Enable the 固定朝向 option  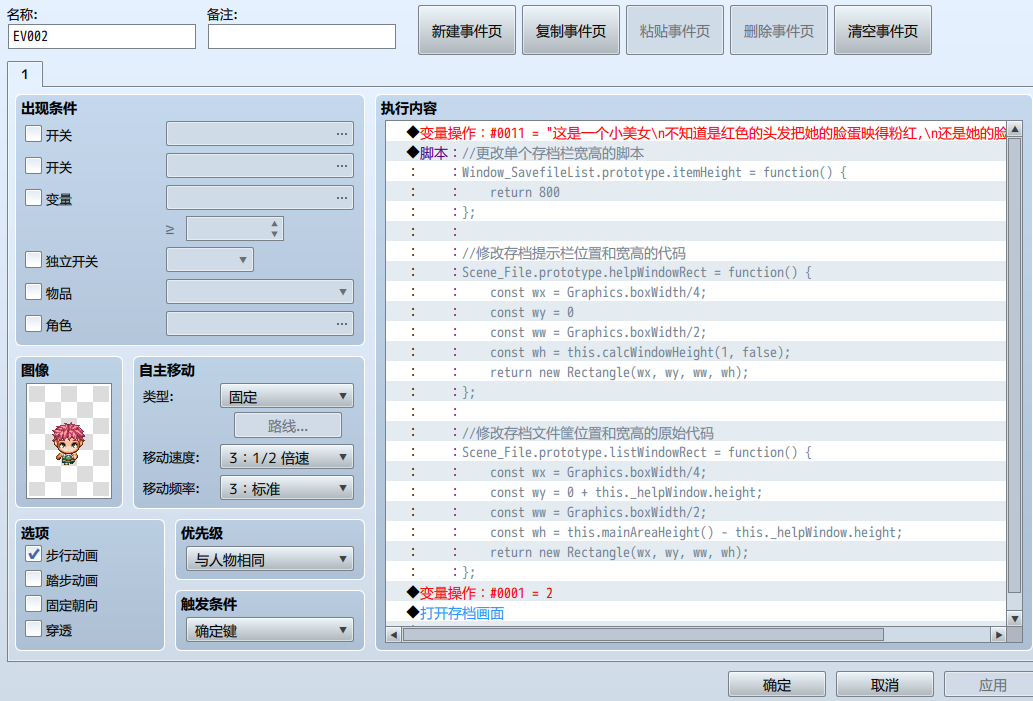[33, 604]
